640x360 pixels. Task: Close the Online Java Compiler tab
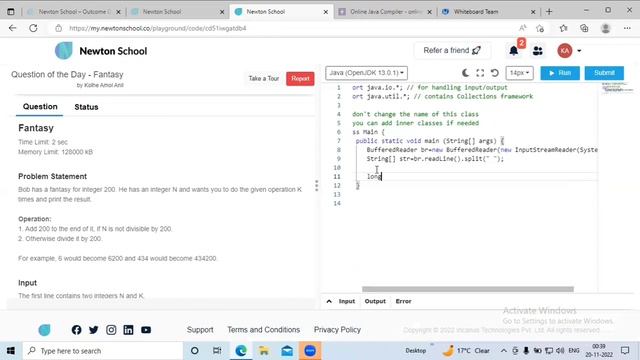click(x=429, y=12)
